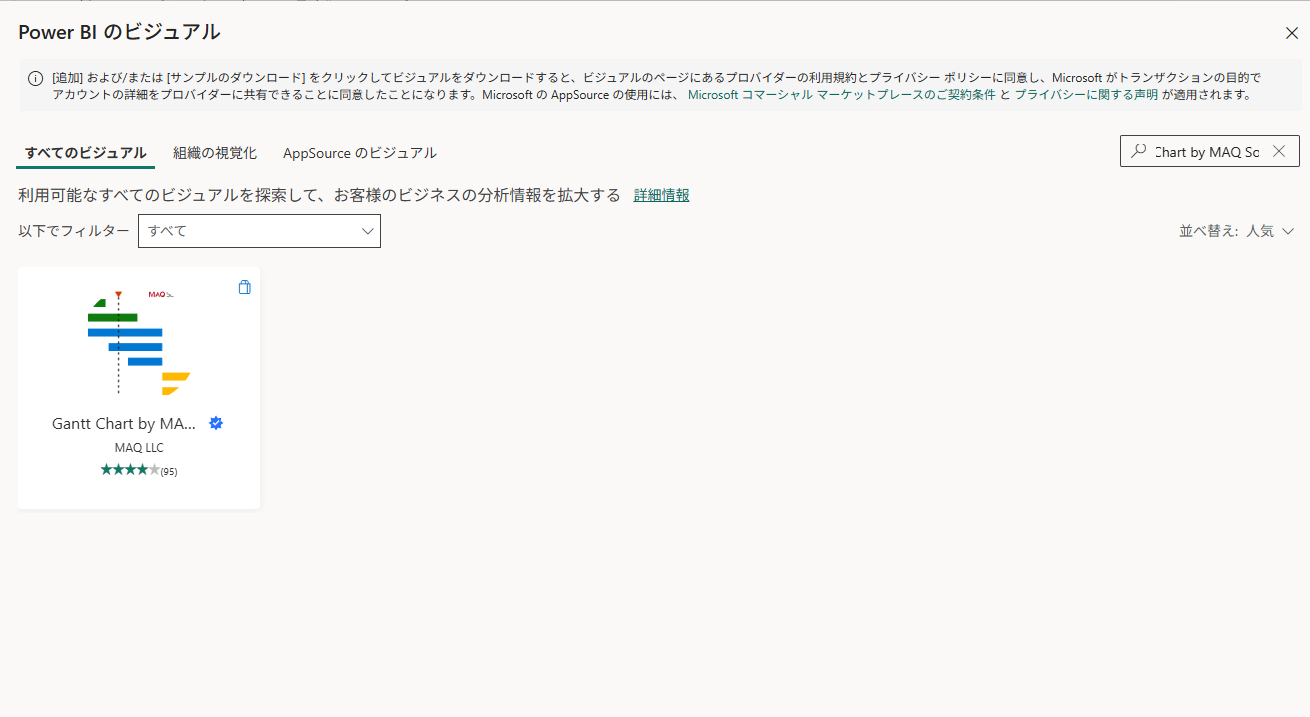Open the 並べ替え: 人気 sort dropdown

[1237, 231]
